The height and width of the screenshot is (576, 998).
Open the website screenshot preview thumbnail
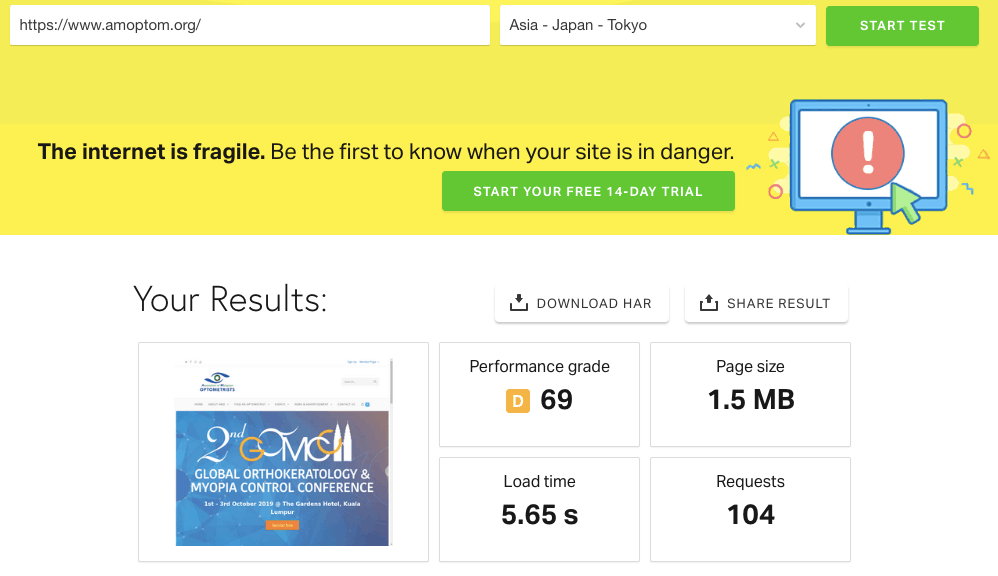(283, 451)
